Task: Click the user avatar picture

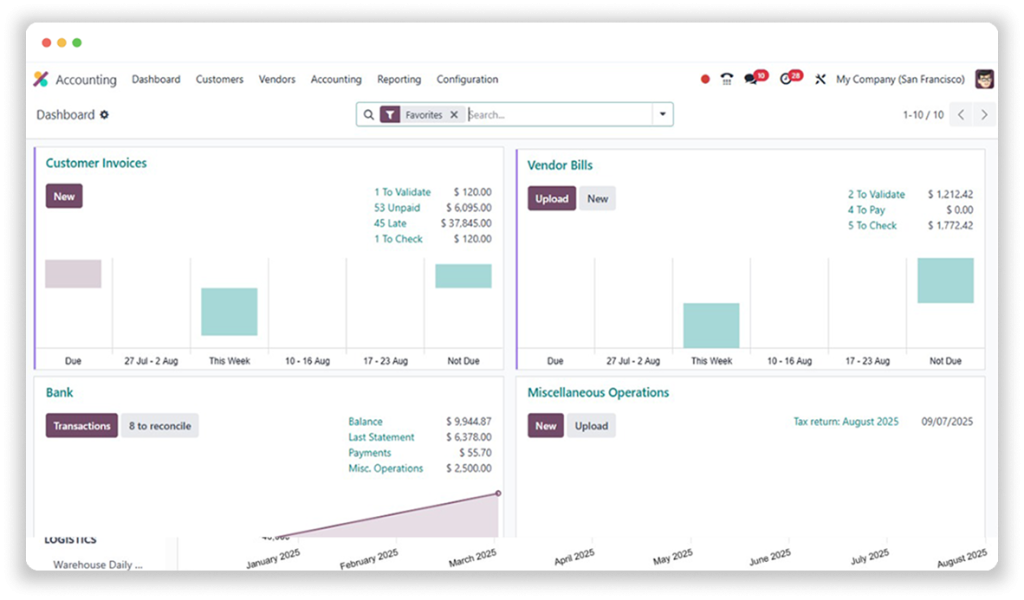Action: [x=984, y=79]
